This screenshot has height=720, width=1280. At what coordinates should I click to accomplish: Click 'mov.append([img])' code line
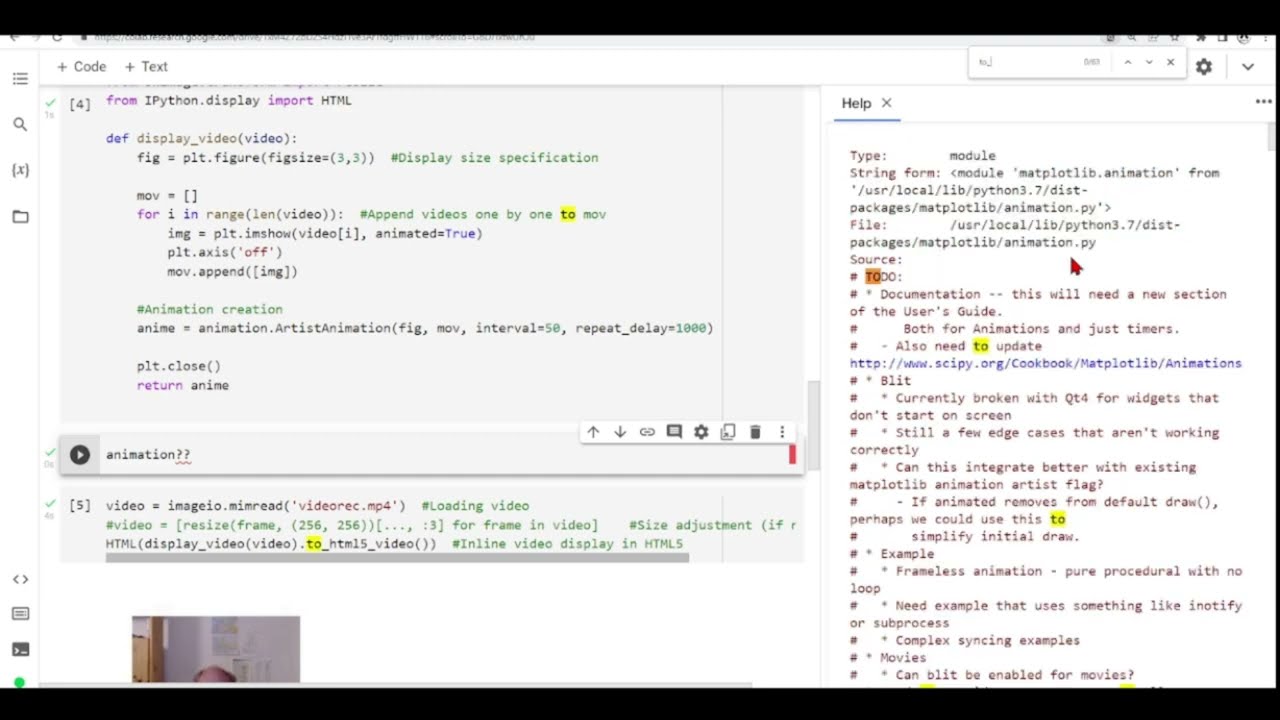[233, 272]
